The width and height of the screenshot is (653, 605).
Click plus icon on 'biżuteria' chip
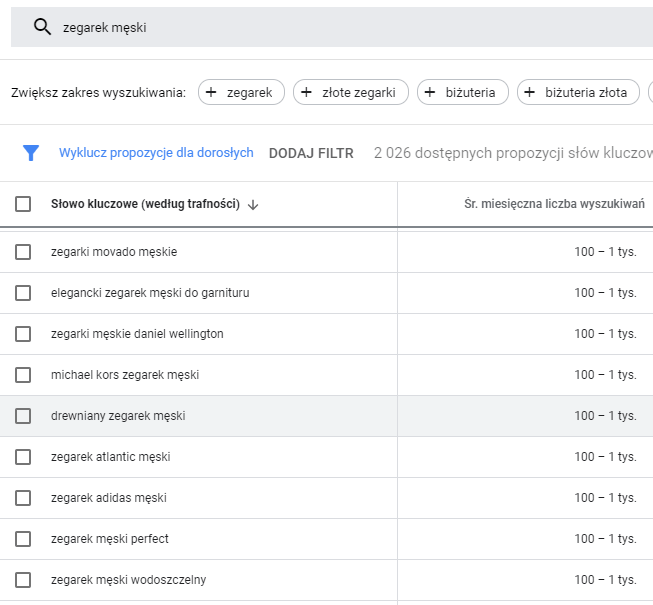click(x=430, y=93)
